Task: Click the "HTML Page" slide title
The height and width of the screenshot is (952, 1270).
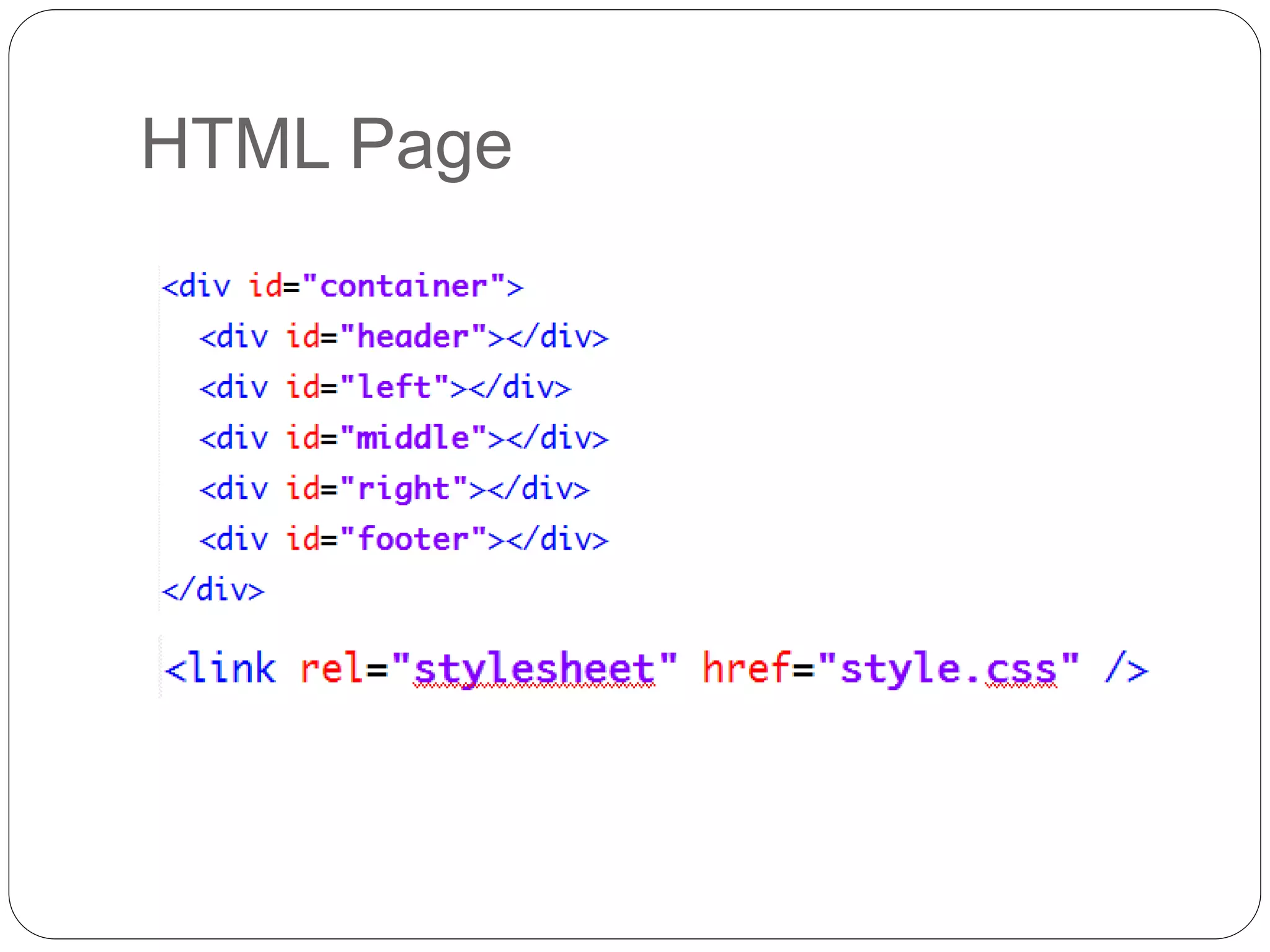Action: (326, 145)
